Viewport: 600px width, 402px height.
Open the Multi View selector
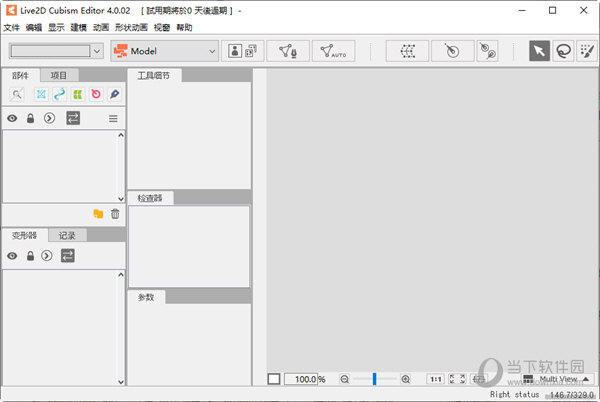[x=558, y=379]
